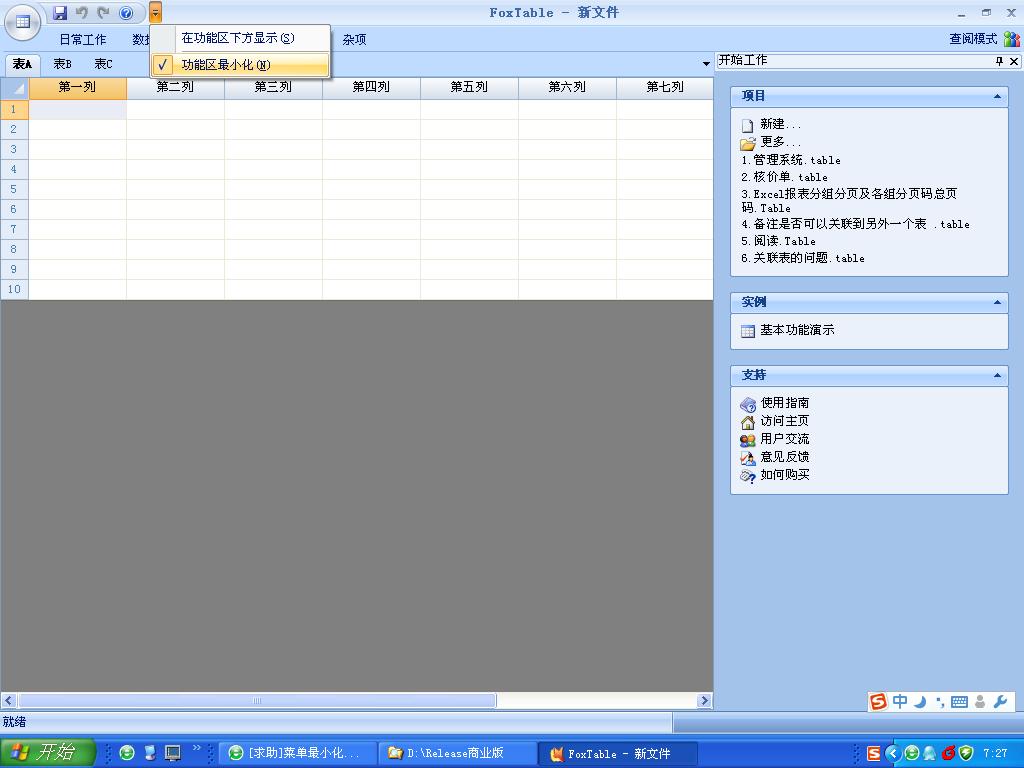Click the horizontal scrollbar thumb
The width and height of the screenshot is (1024, 768).
(257, 701)
